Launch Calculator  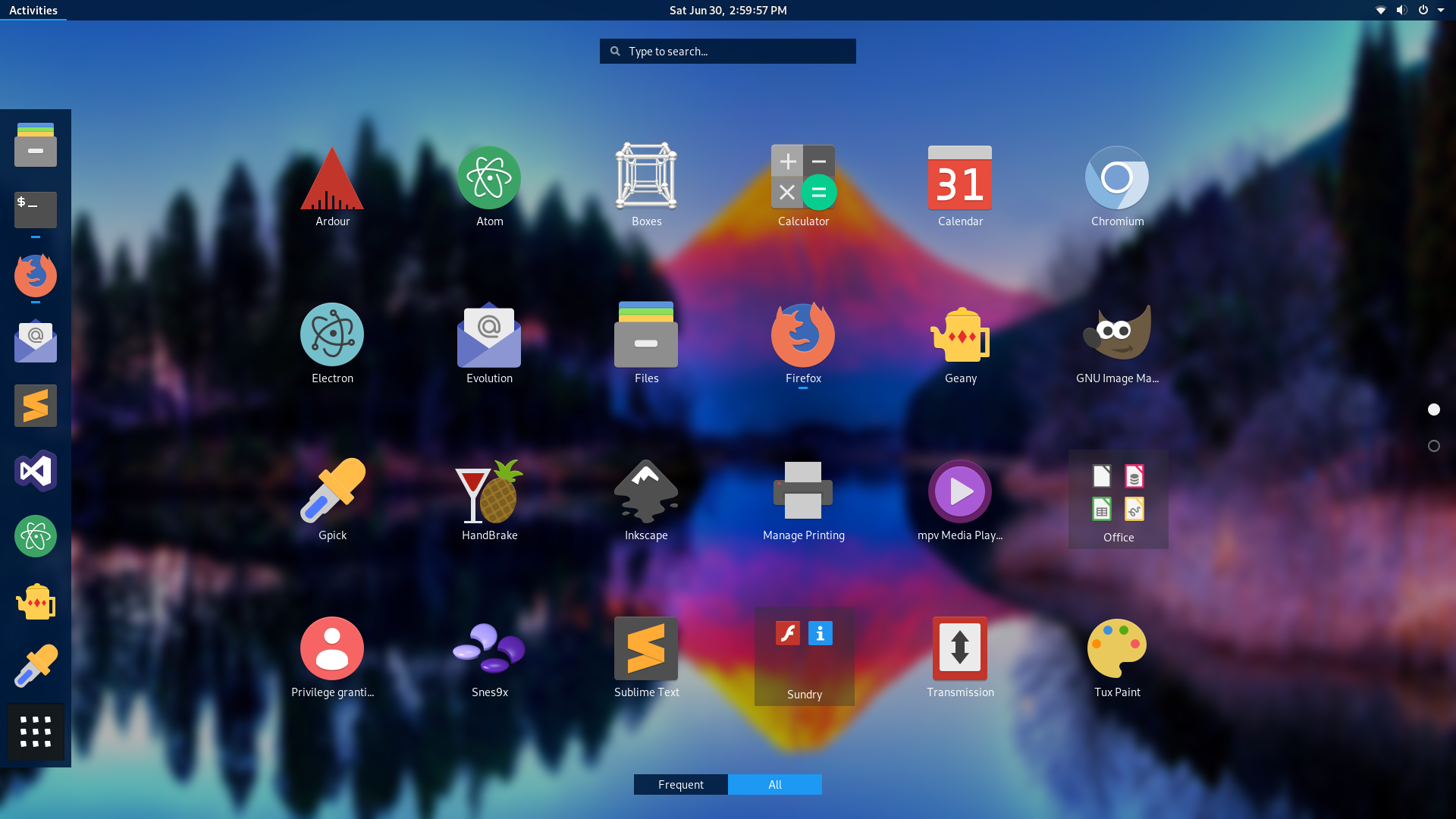tap(803, 187)
